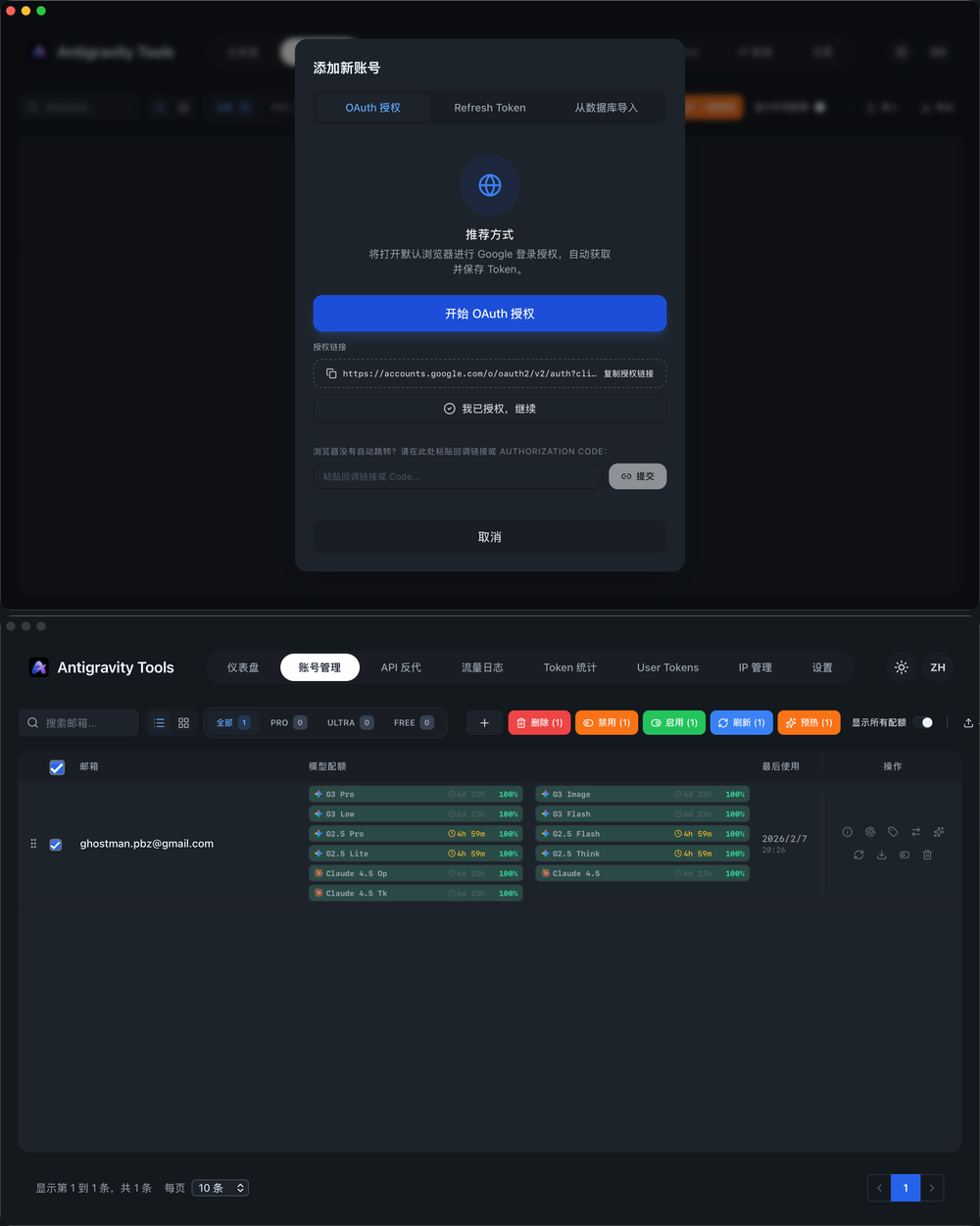Filter accounts by FREE
The height and width of the screenshot is (1226, 980).
click(414, 722)
